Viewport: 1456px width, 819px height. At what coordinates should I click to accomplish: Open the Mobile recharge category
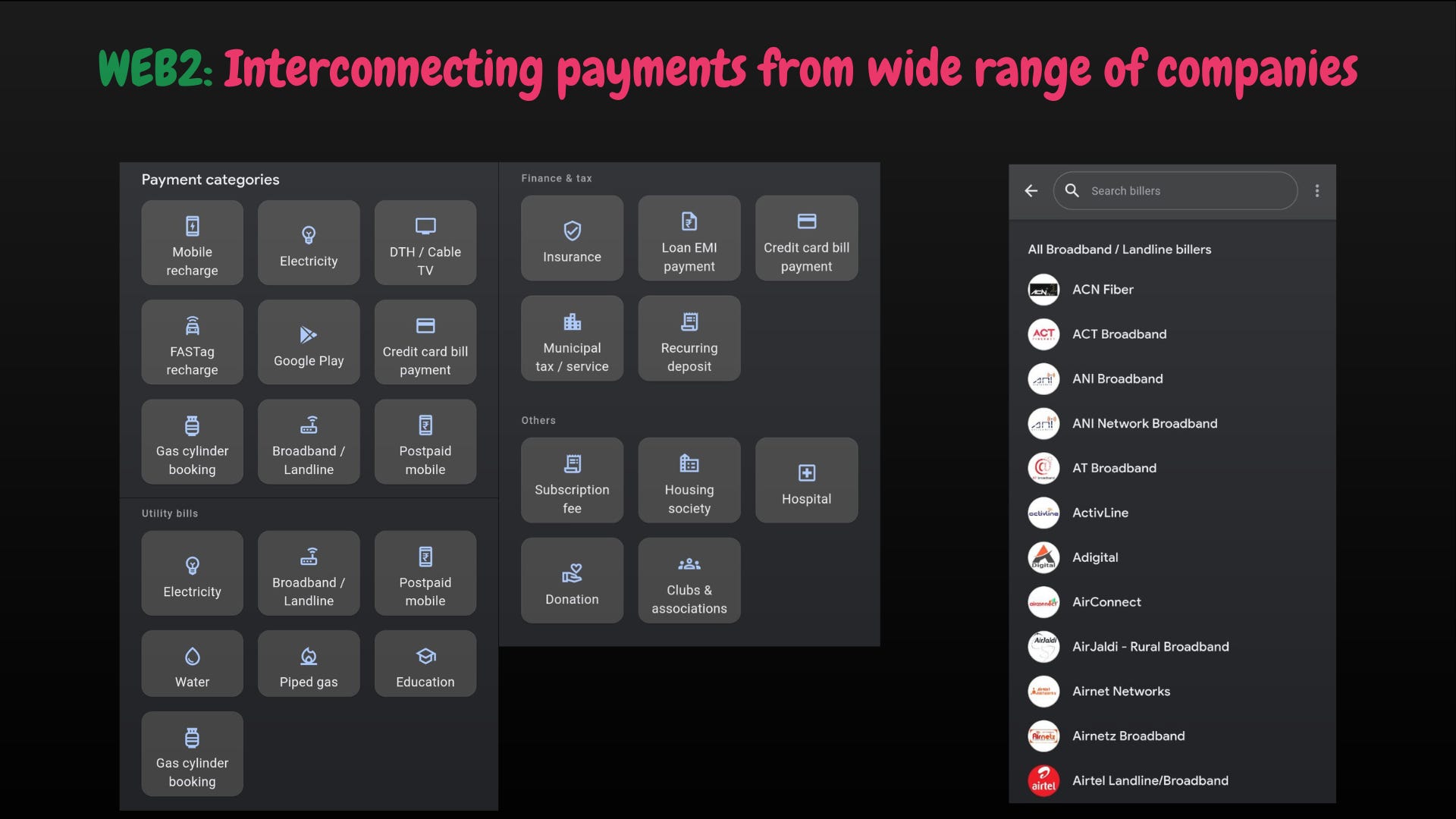(192, 243)
